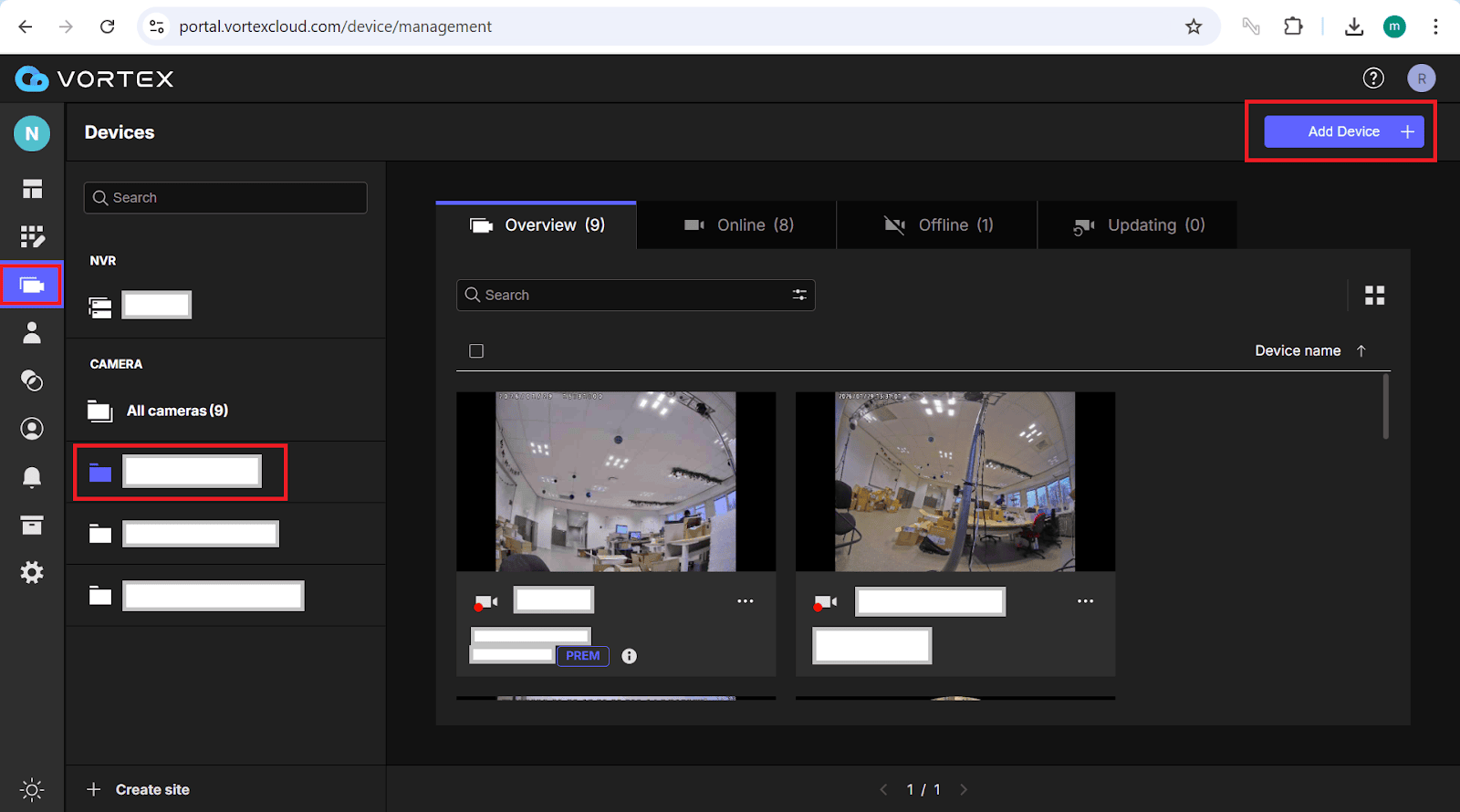This screenshot has width=1460, height=812.
Task: Click the Add Device button
Action: pyautogui.click(x=1343, y=131)
